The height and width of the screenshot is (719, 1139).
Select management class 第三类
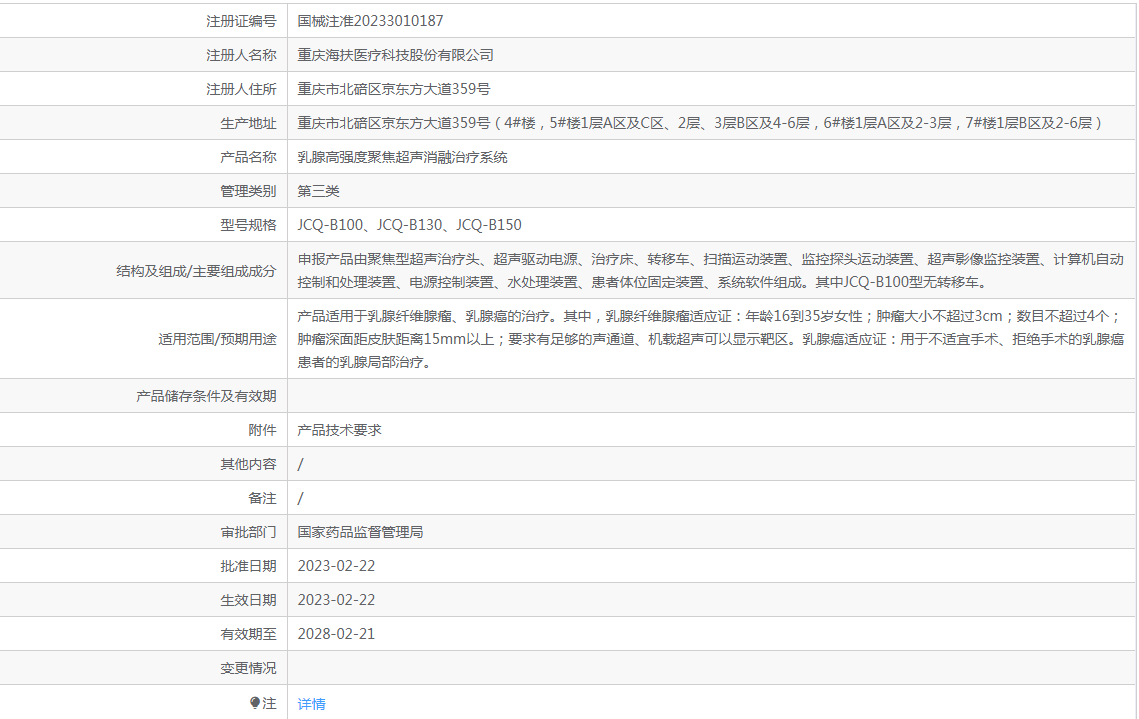[x=318, y=191]
